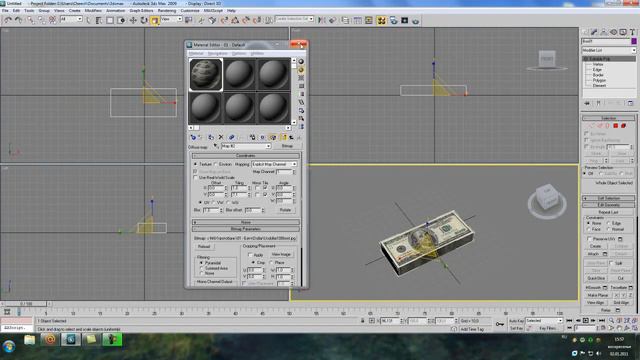Collapse the Bitmap Parameters rollout
The width and height of the screenshot is (640, 360).
click(x=246, y=229)
